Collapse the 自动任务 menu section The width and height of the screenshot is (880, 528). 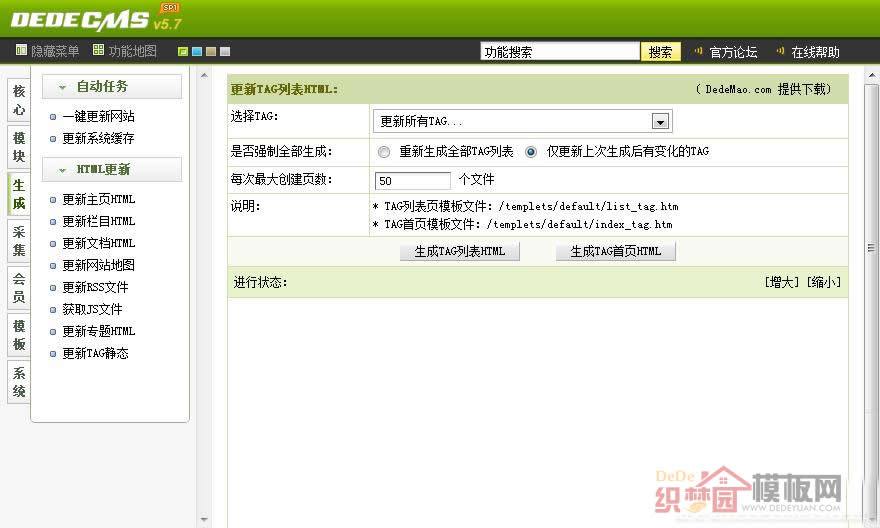click(x=62, y=87)
